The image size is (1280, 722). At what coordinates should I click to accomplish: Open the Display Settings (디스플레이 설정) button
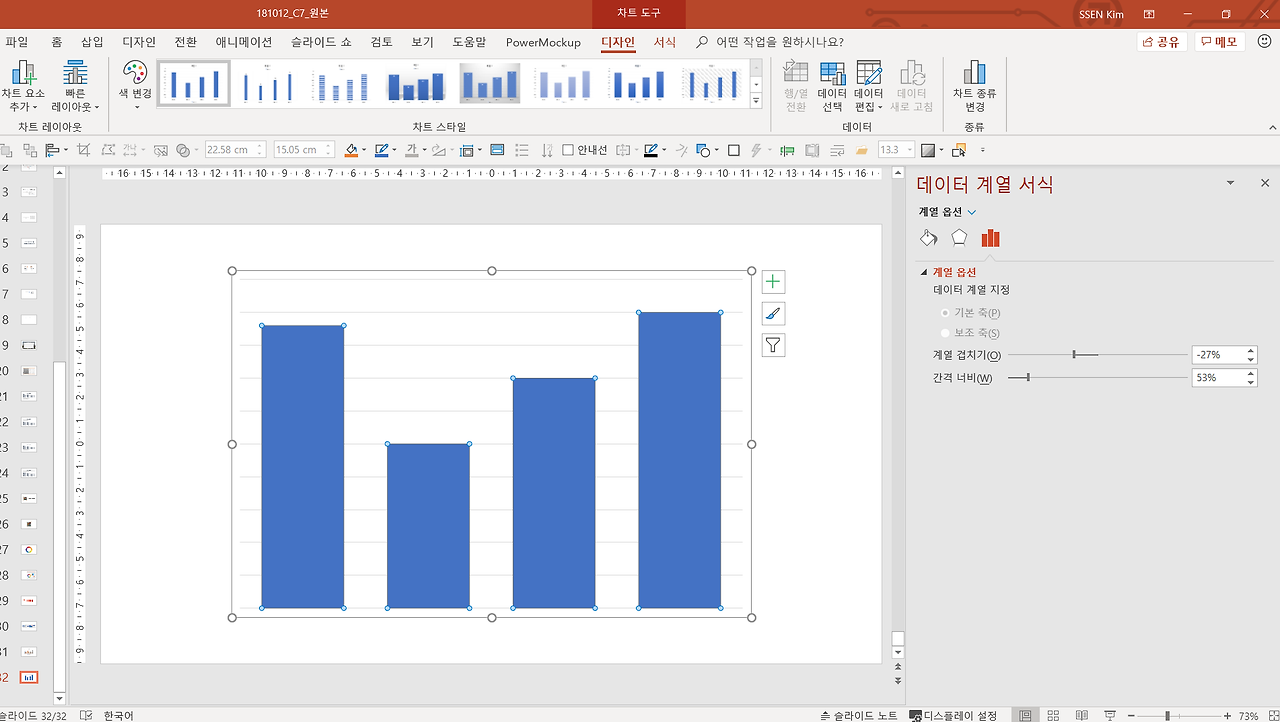tap(953, 716)
